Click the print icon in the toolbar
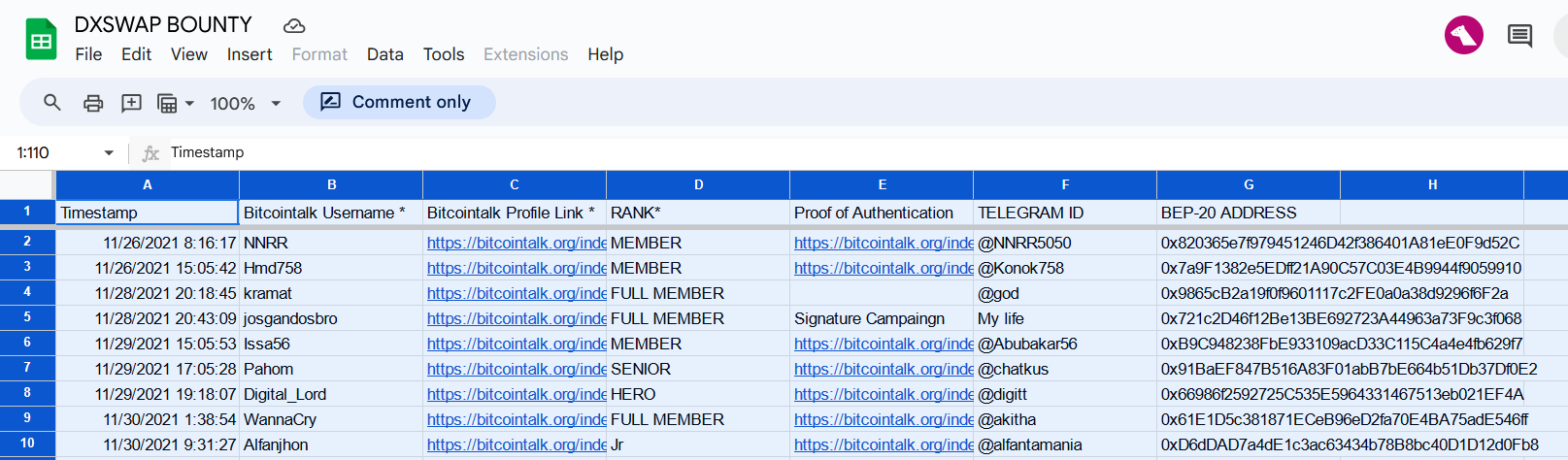Screen dimensions: 1568x460 pyautogui.click(x=93, y=103)
